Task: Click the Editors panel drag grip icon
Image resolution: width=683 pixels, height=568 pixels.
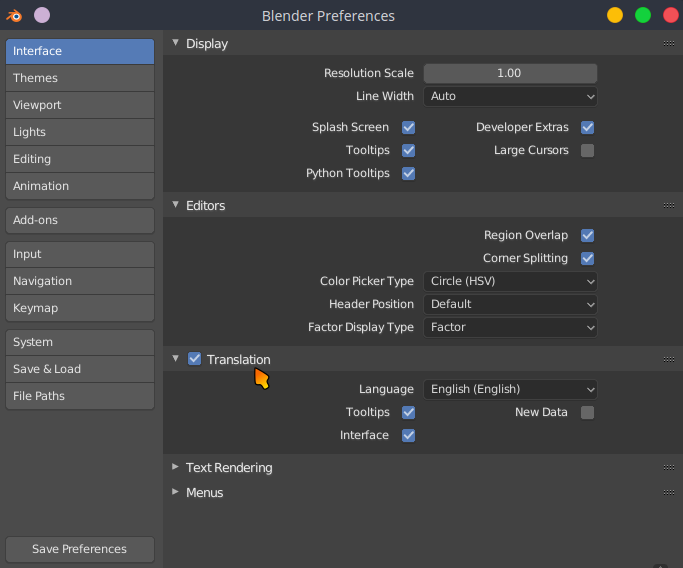Action: (669, 206)
